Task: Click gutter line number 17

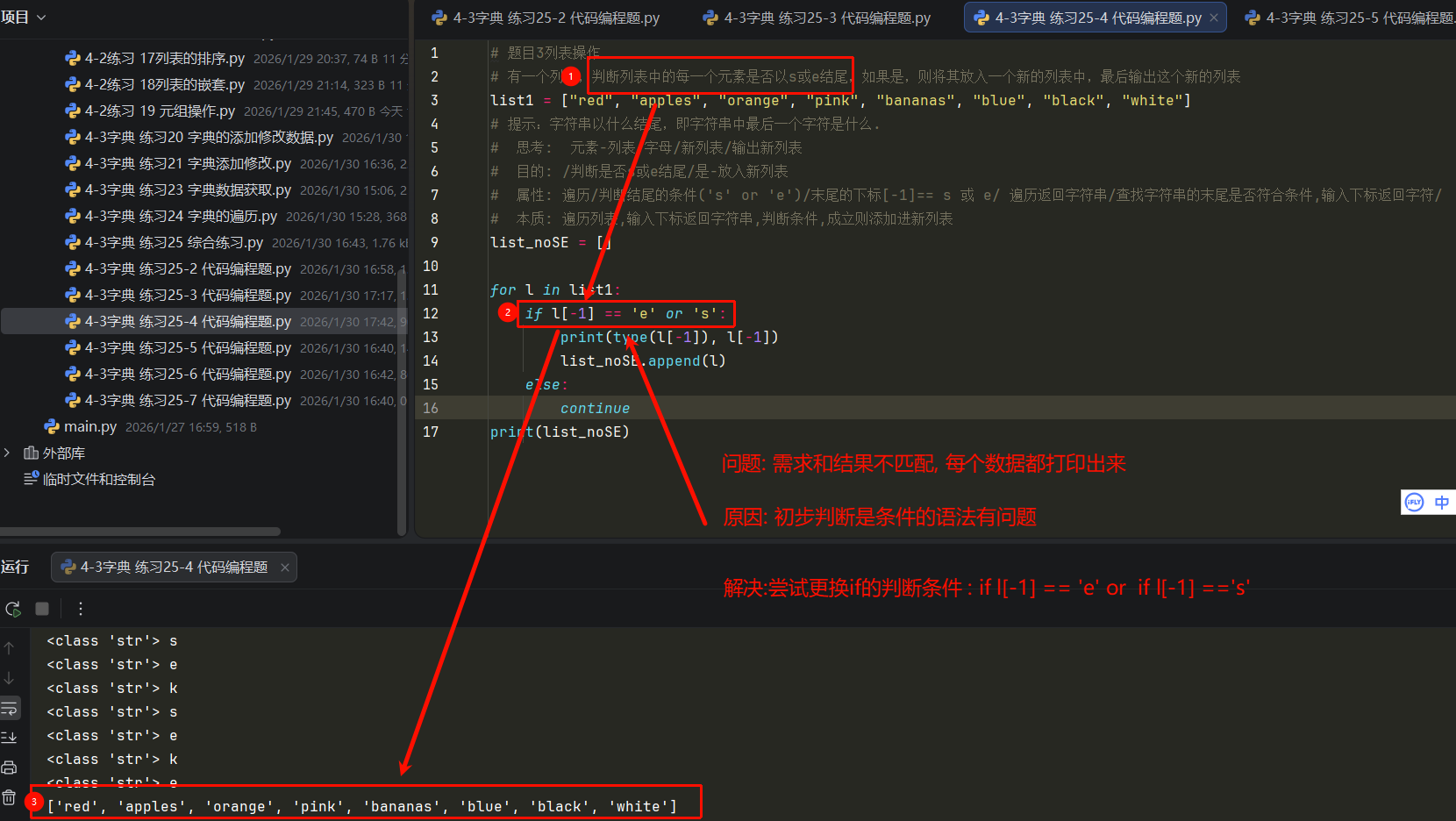Action: [431, 432]
